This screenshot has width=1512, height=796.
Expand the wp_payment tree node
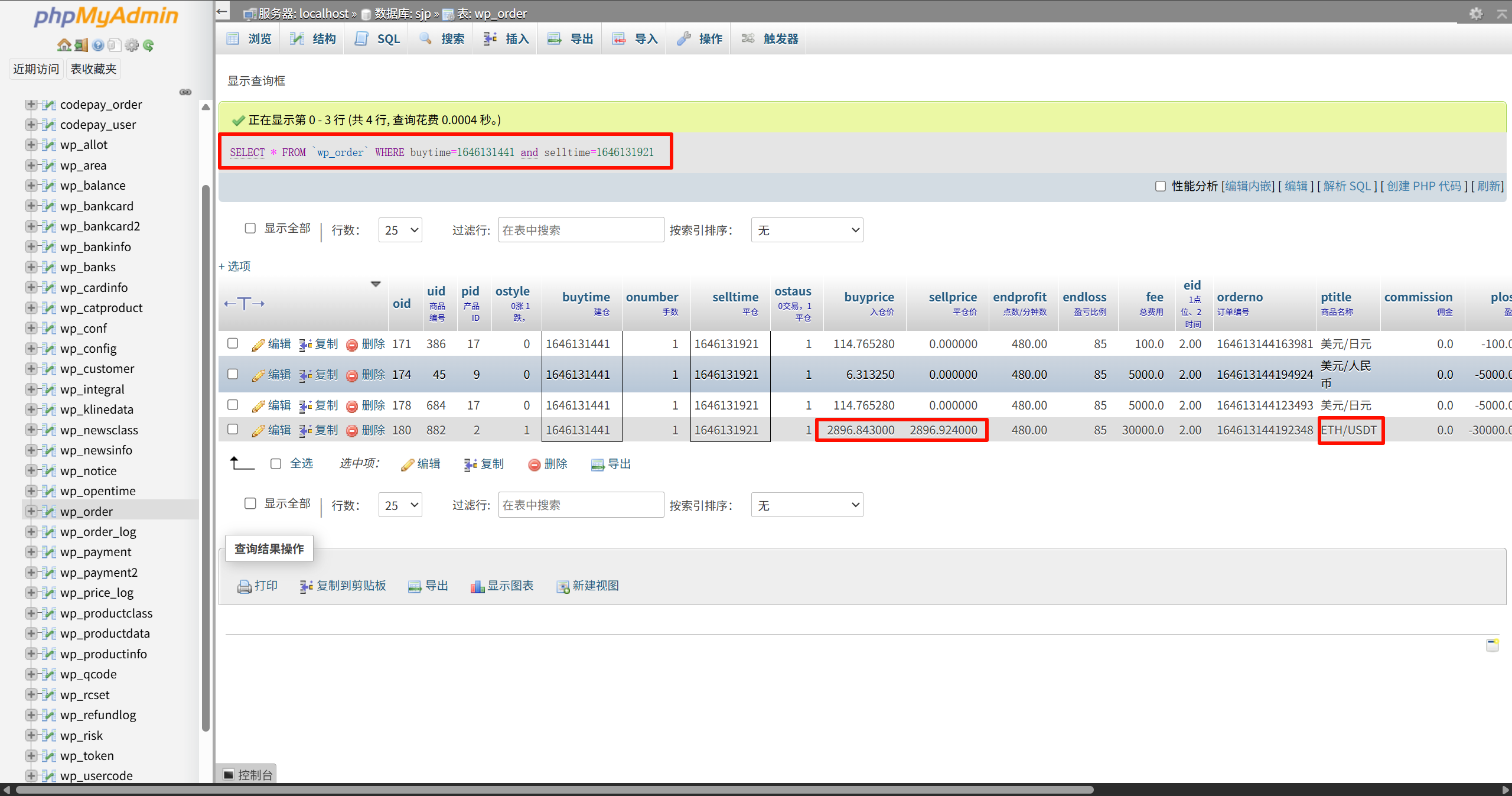coord(31,552)
